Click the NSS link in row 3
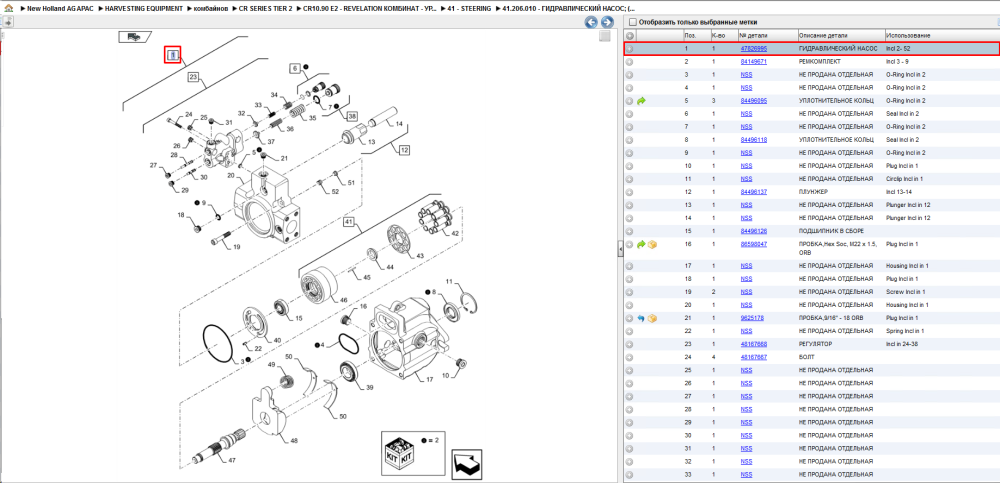This screenshot has width=1000, height=483. (x=746, y=75)
